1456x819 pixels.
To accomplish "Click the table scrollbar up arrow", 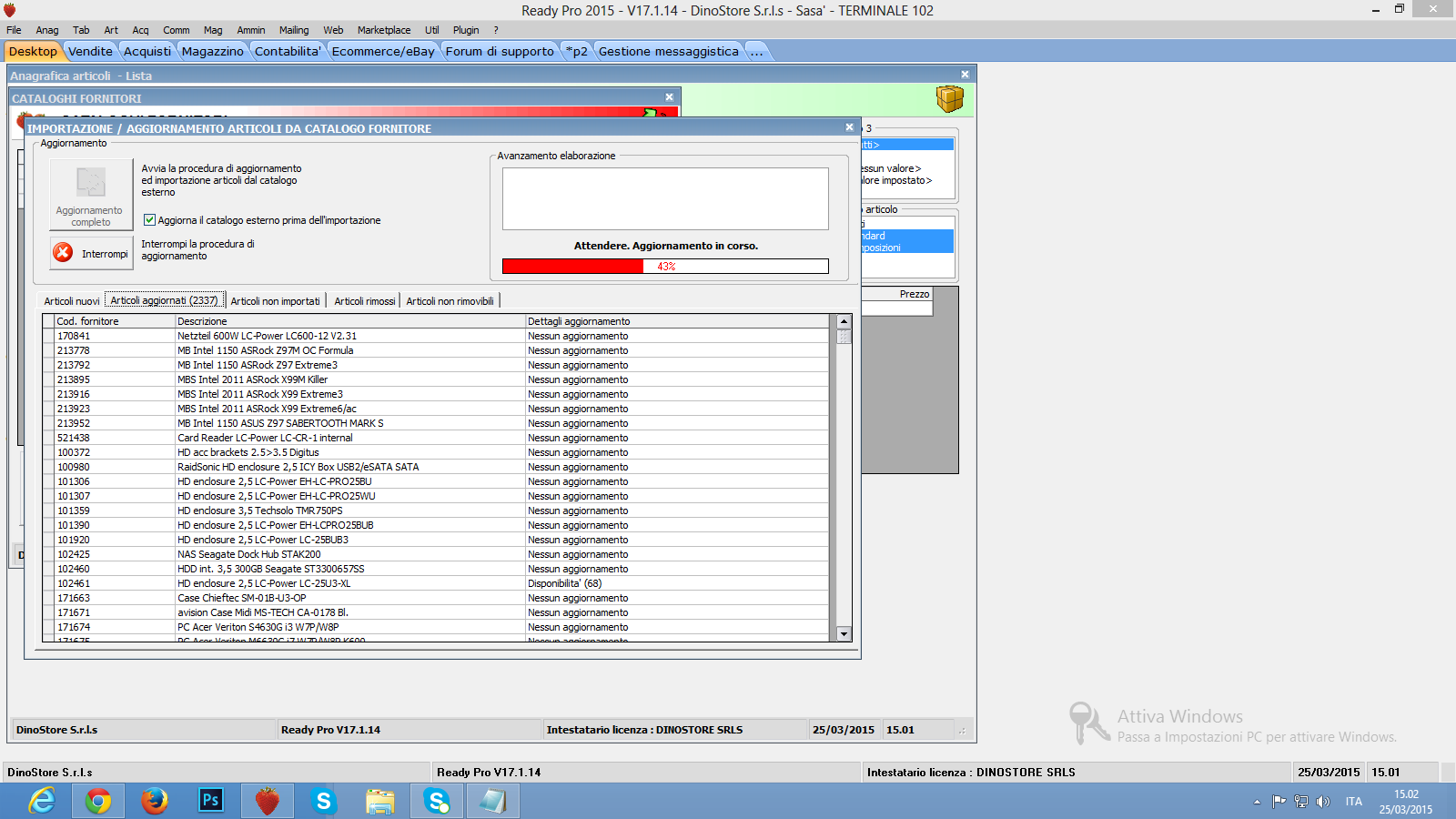I will pyautogui.click(x=844, y=321).
